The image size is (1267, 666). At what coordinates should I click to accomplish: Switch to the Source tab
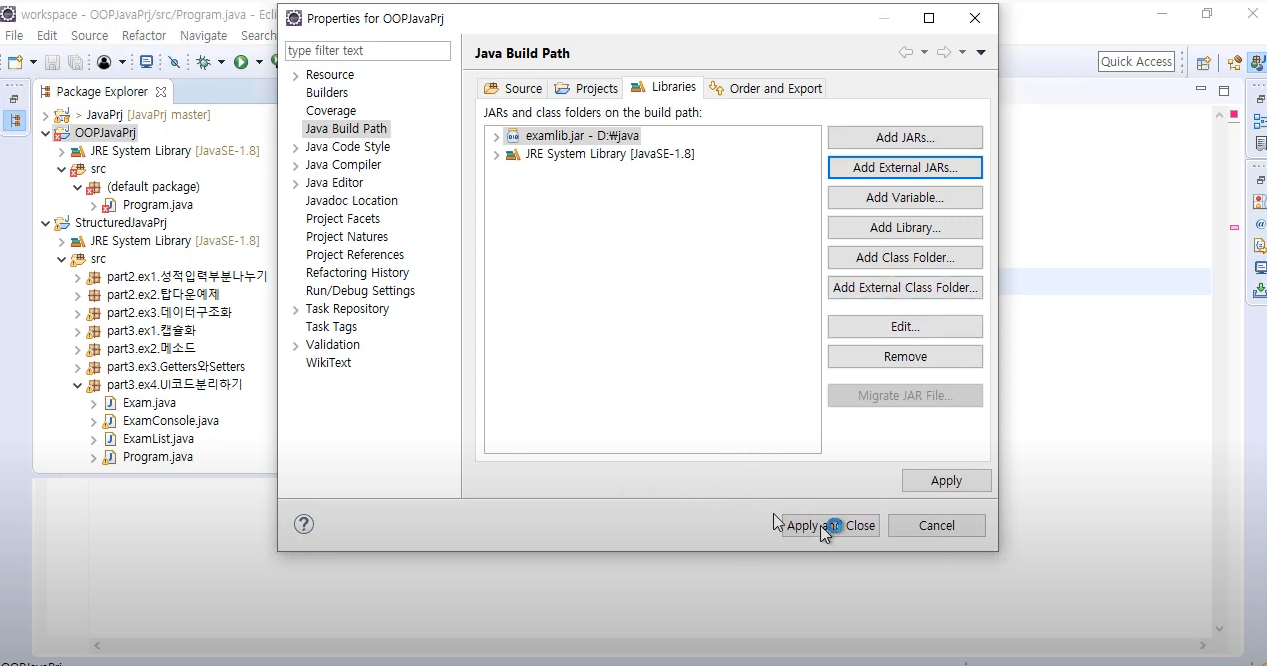coord(512,88)
